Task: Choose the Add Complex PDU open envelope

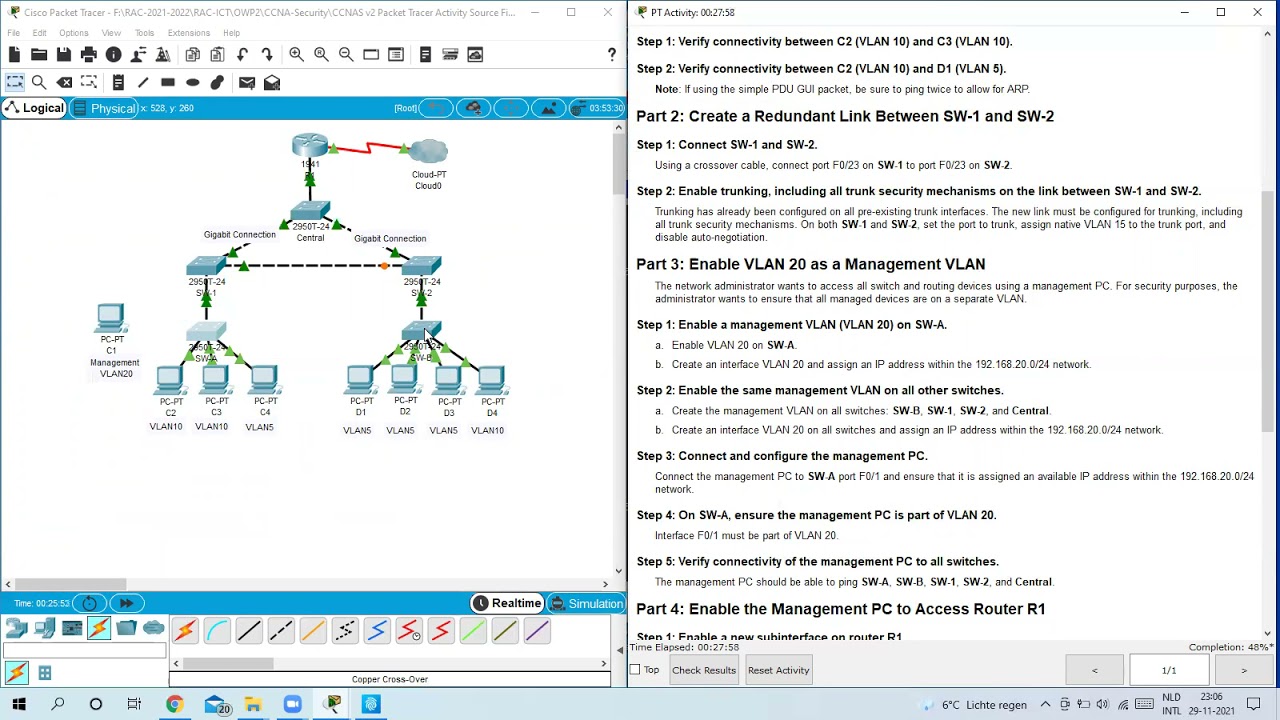Action: pos(272,83)
